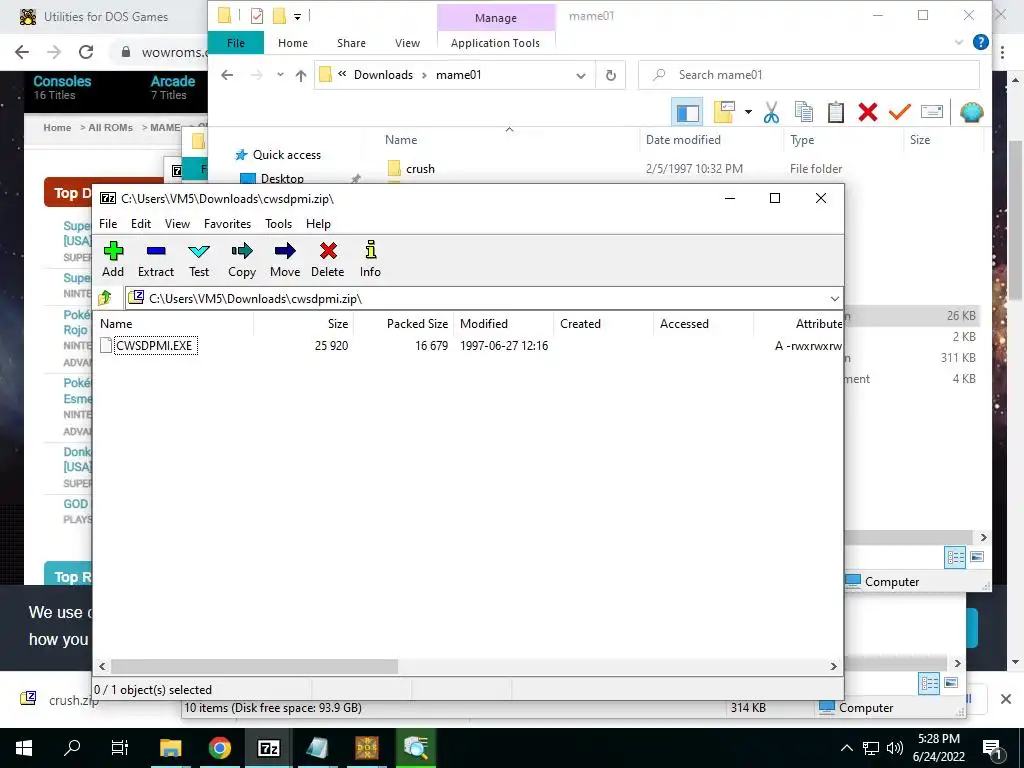The width and height of the screenshot is (1024, 768).
Task: Open 7-Zip Edit menu
Action: click(x=140, y=223)
